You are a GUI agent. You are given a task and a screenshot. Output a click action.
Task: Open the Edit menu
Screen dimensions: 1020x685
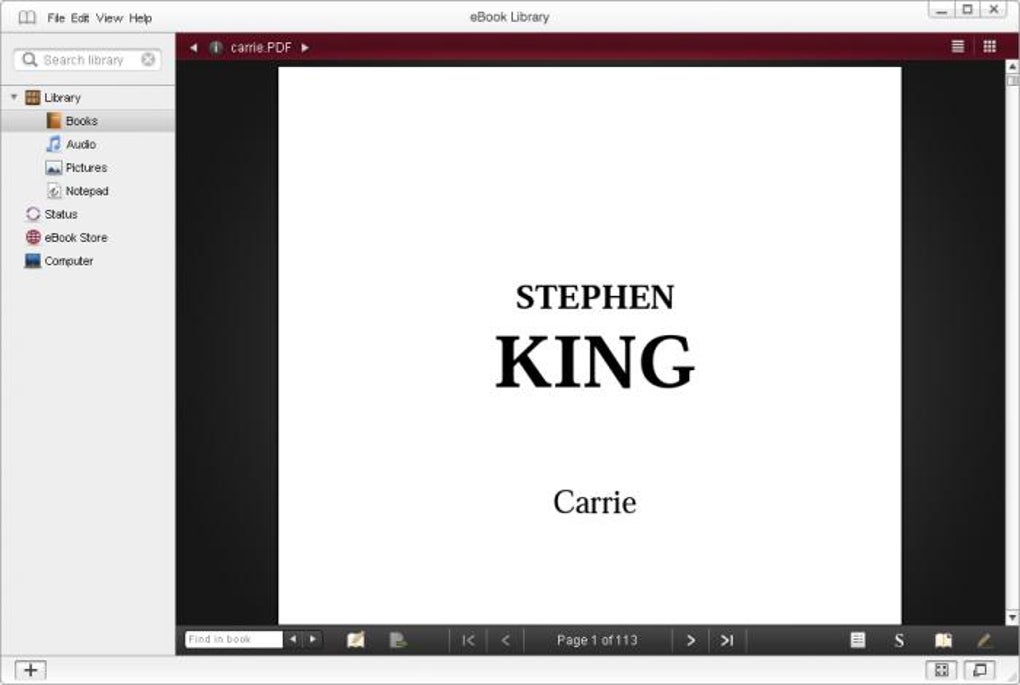click(x=80, y=18)
